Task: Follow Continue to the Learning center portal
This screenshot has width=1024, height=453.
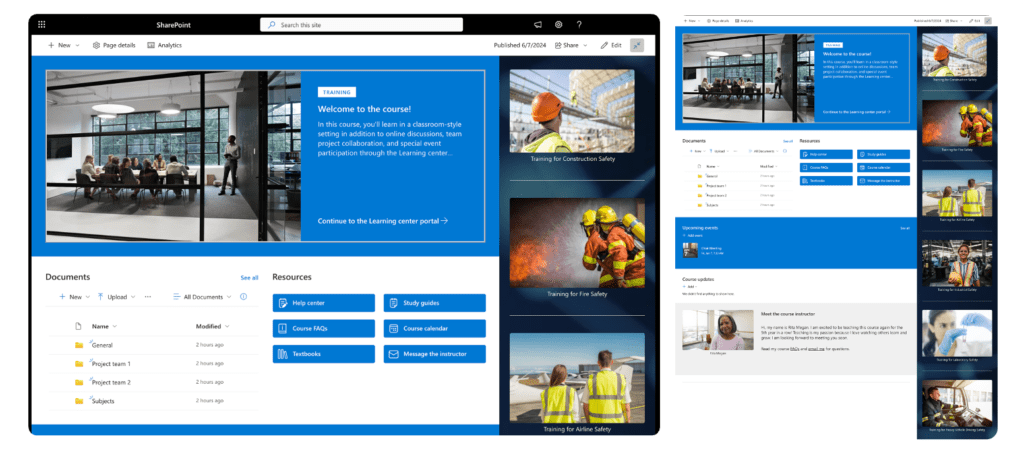Action: [x=383, y=221]
